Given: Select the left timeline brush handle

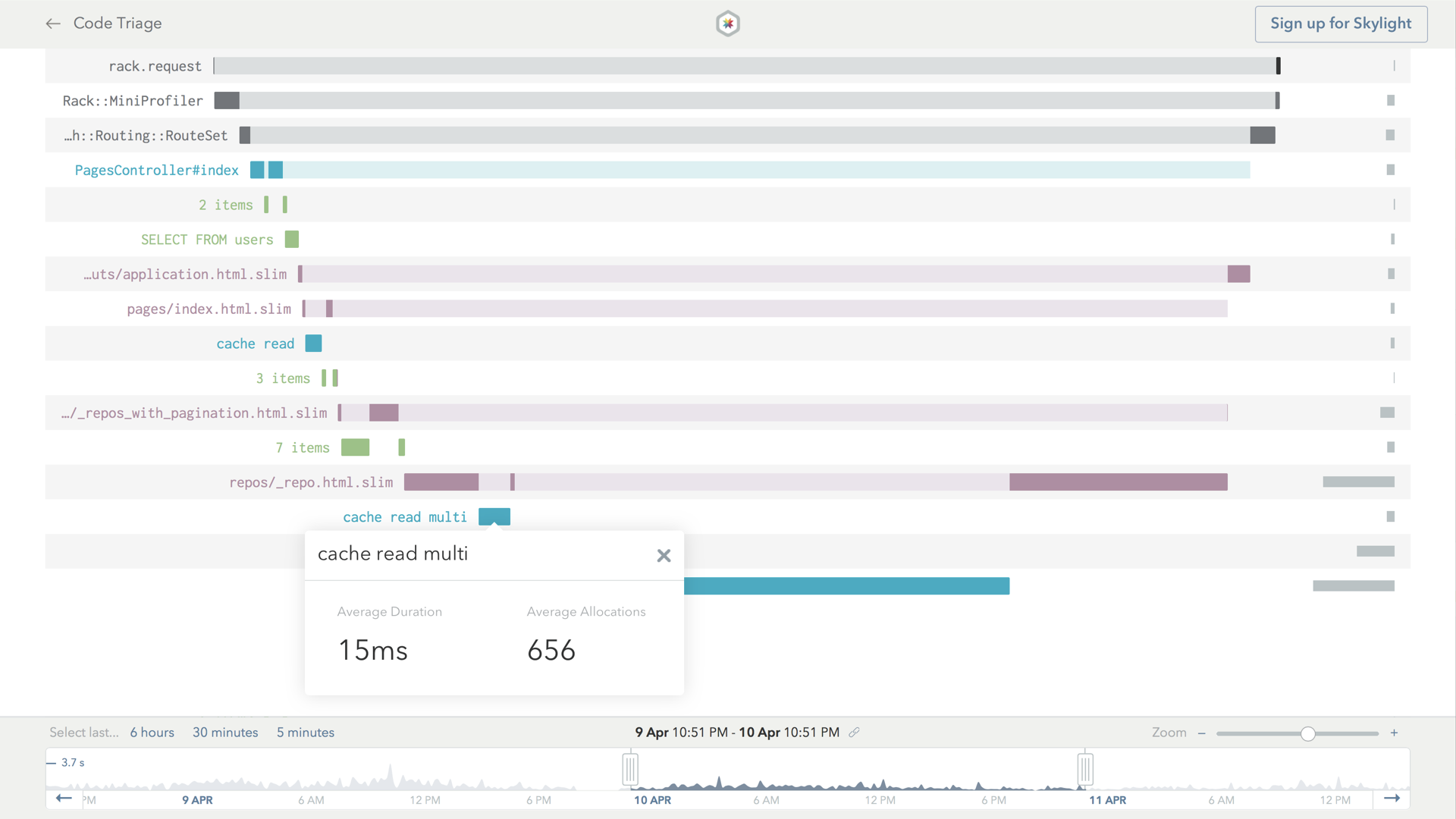Looking at the screenshot, I should [631, 767].
